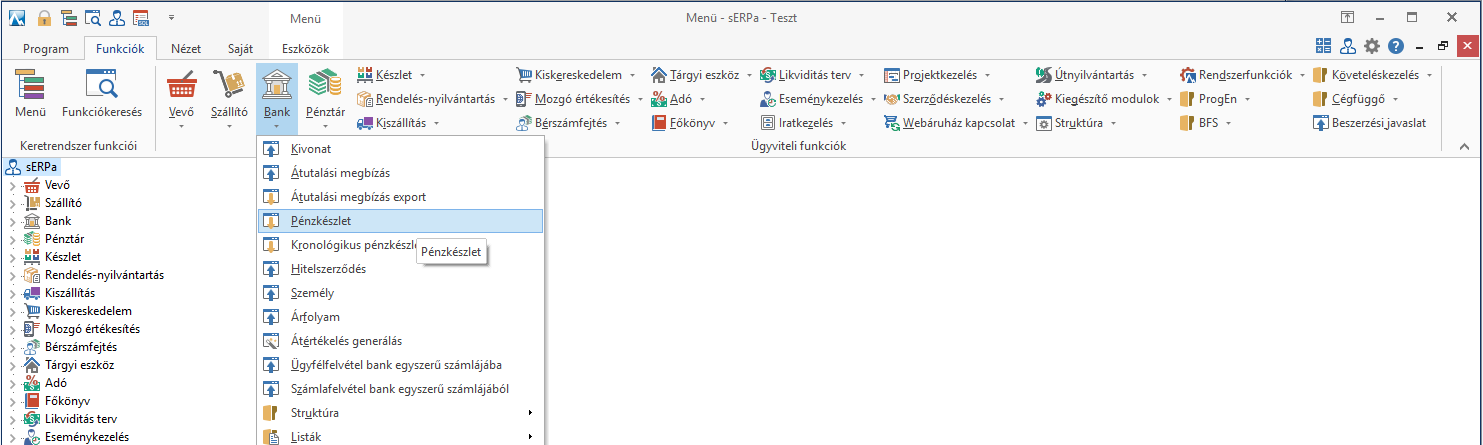1483x445 pixels.
Task: Expand the Vevő tree node
Action: tap(12, 185)
